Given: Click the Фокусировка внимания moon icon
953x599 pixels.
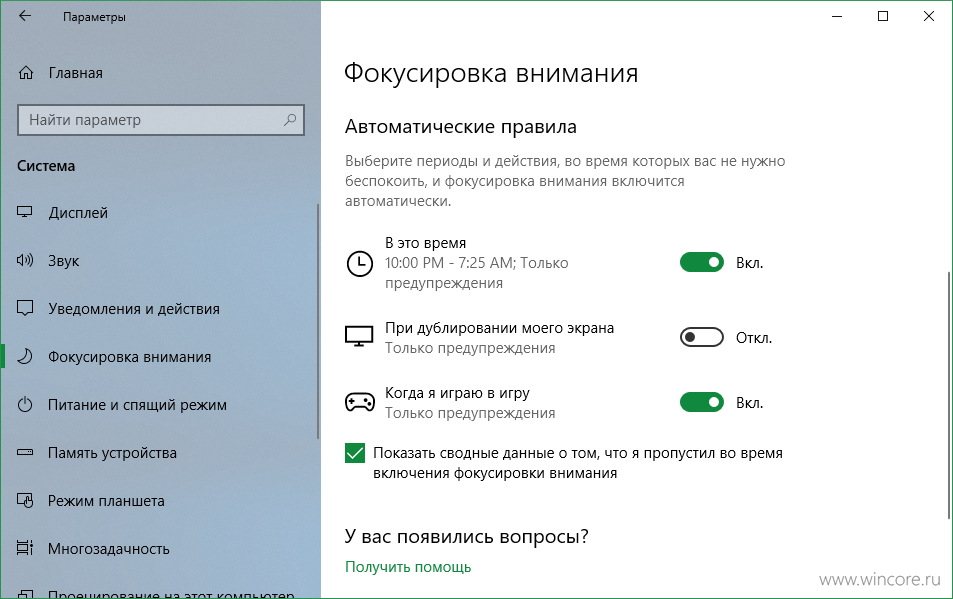Looking at the screenshot, I should (25, 356).
